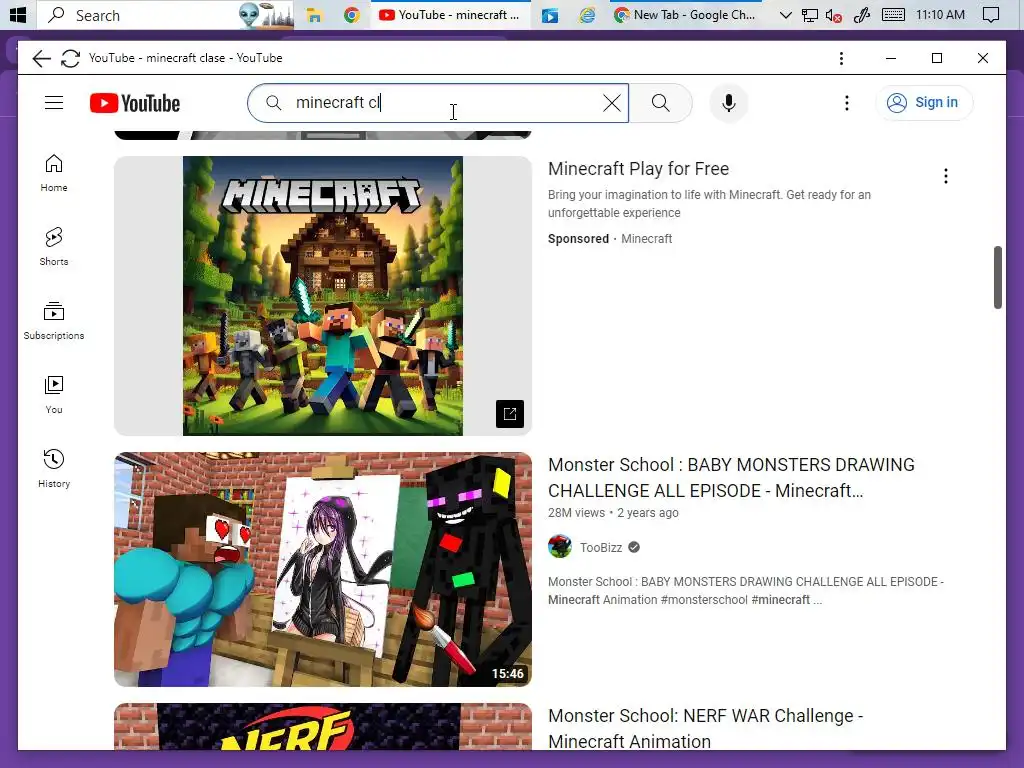Screen dimensions: 1024x768
Task: Open the pen workspace tray icon
Action: tap(862, 15)
